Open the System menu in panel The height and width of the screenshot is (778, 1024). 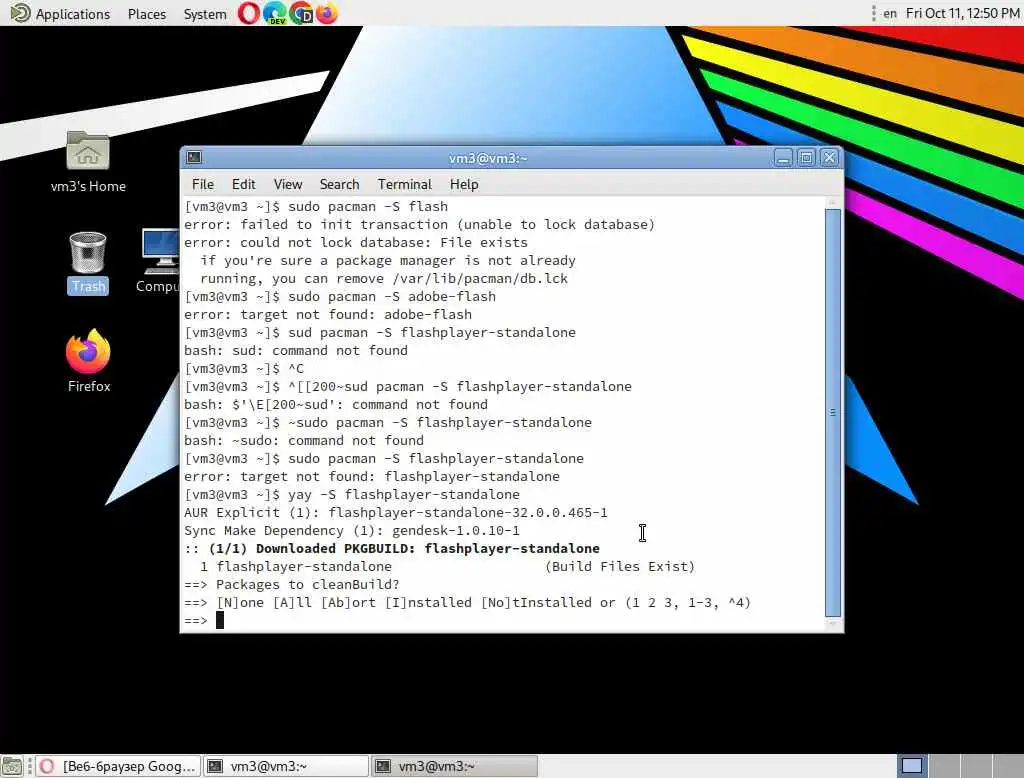[x=204, y=14]
